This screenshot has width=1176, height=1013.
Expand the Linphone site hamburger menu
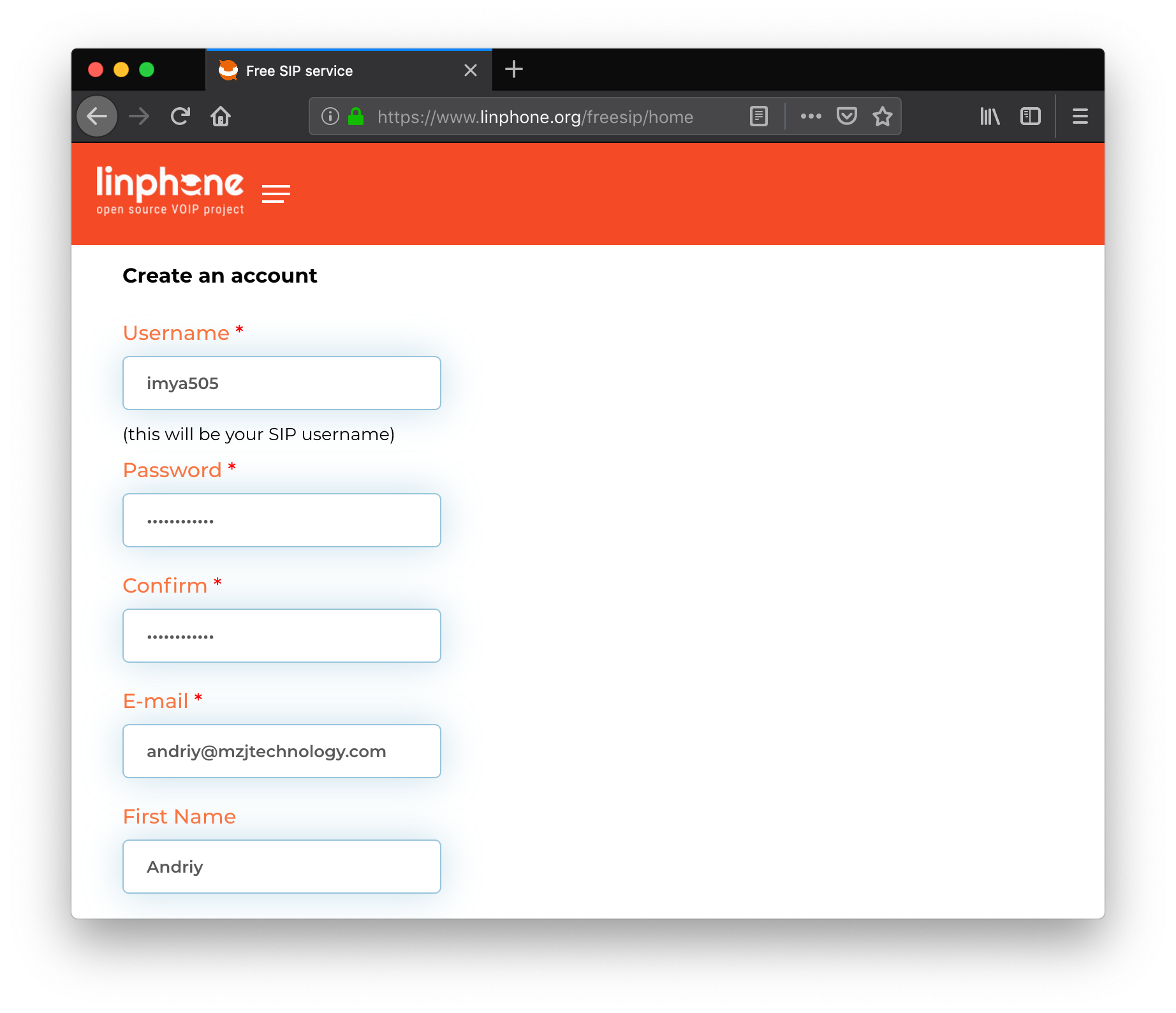point(276,193)
